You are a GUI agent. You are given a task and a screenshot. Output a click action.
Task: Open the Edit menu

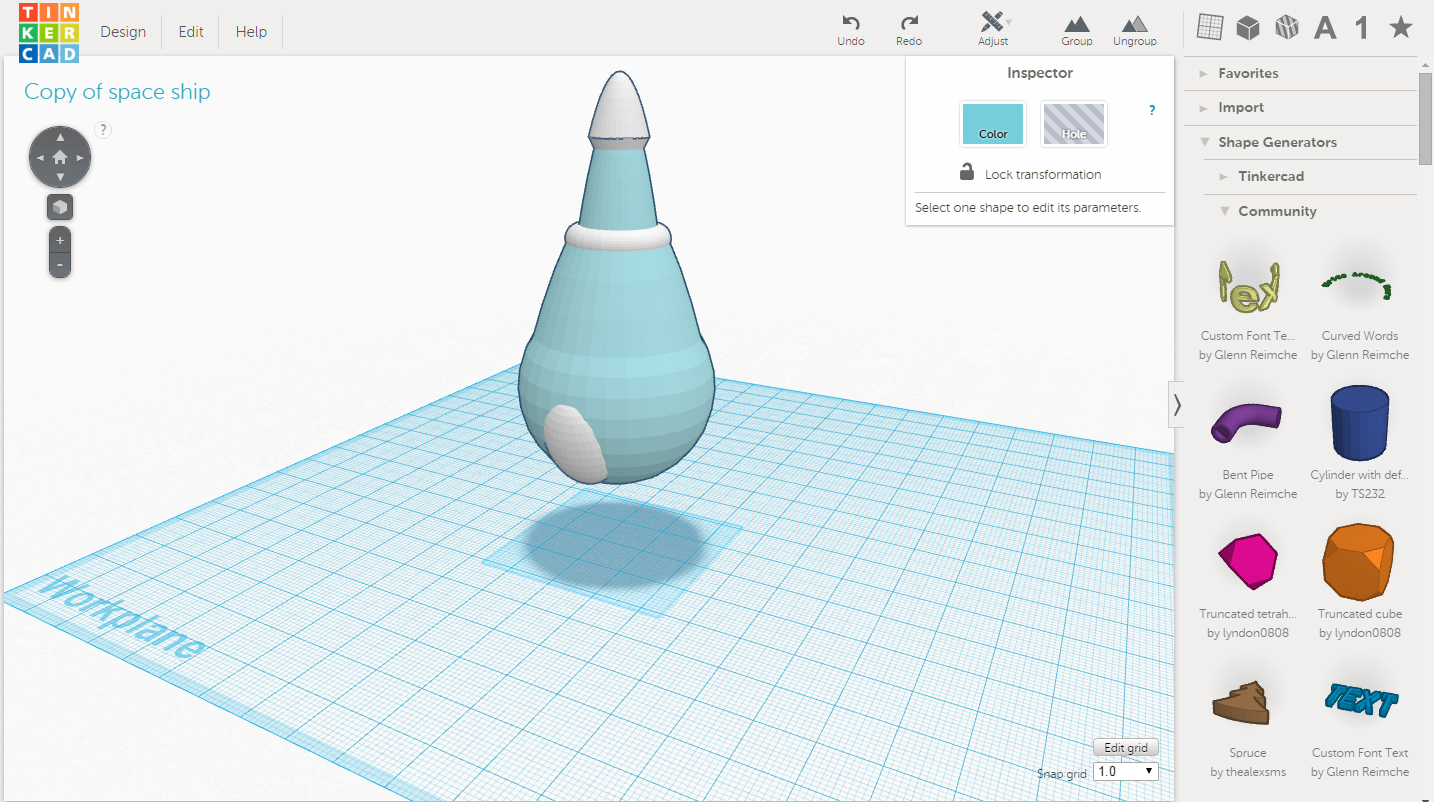click(191, 32)
